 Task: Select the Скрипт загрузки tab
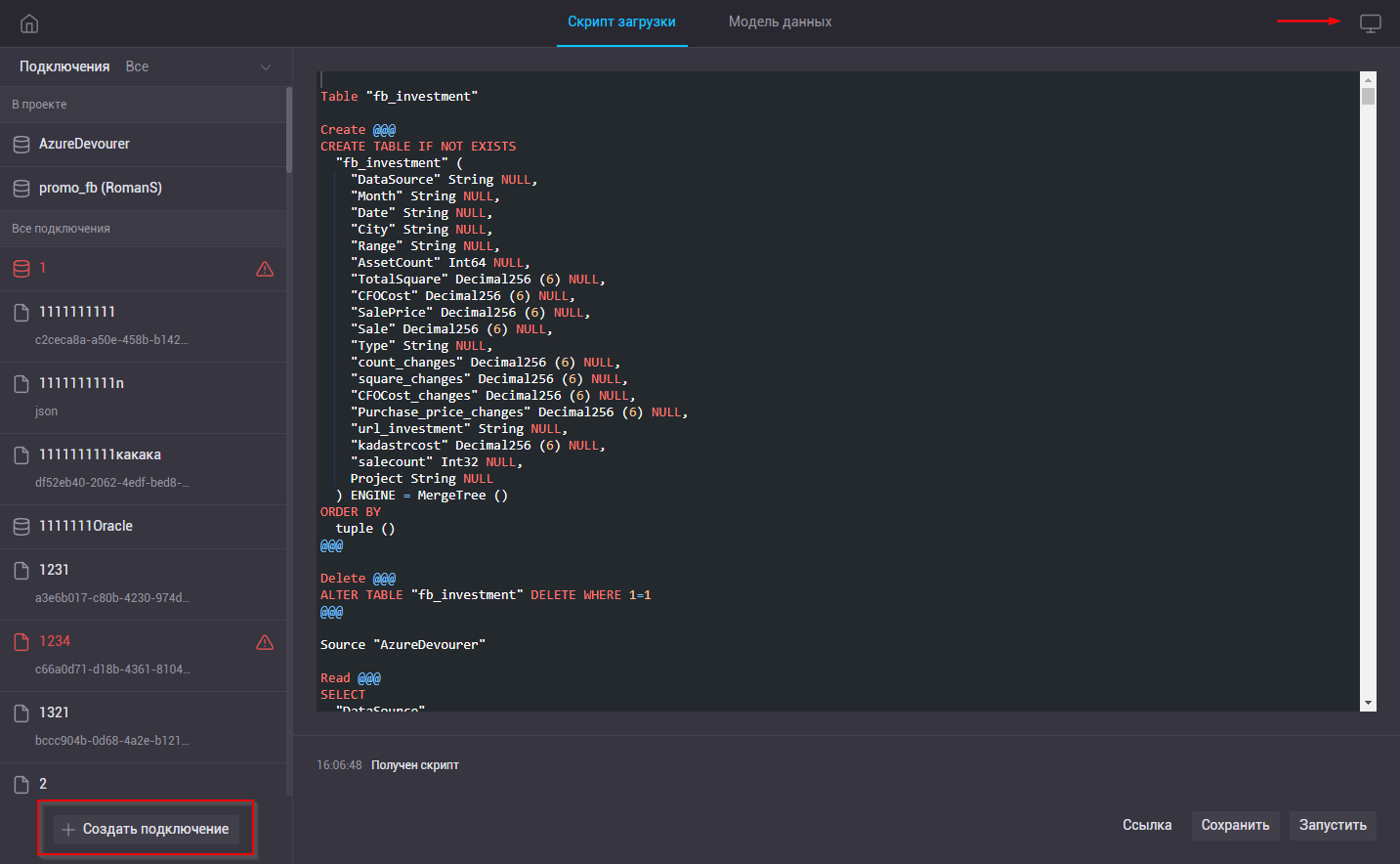coord(621,22)
